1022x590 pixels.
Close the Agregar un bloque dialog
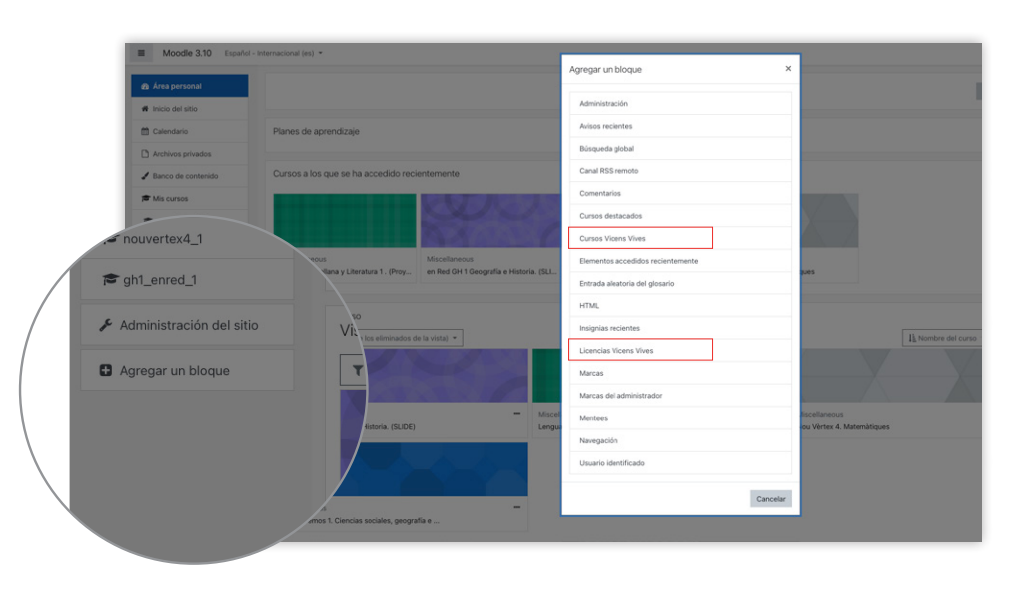click(x=788, y=68)
